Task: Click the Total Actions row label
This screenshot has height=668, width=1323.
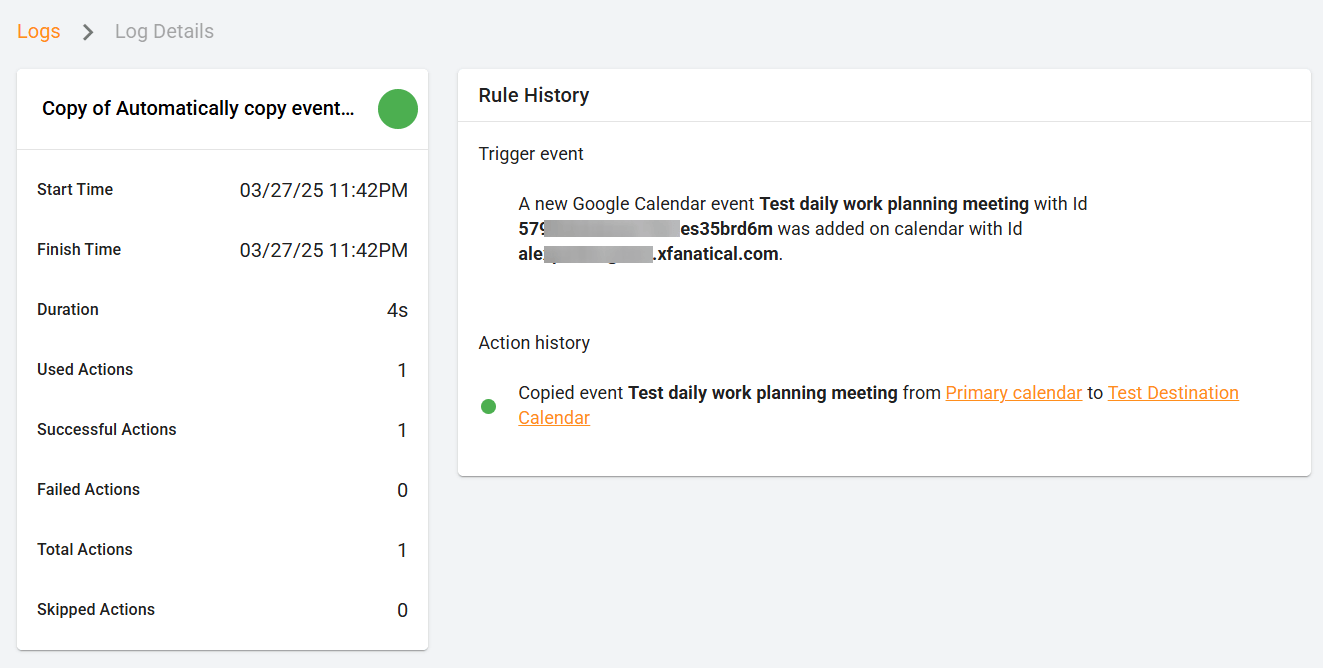Action: coord(84,550)
